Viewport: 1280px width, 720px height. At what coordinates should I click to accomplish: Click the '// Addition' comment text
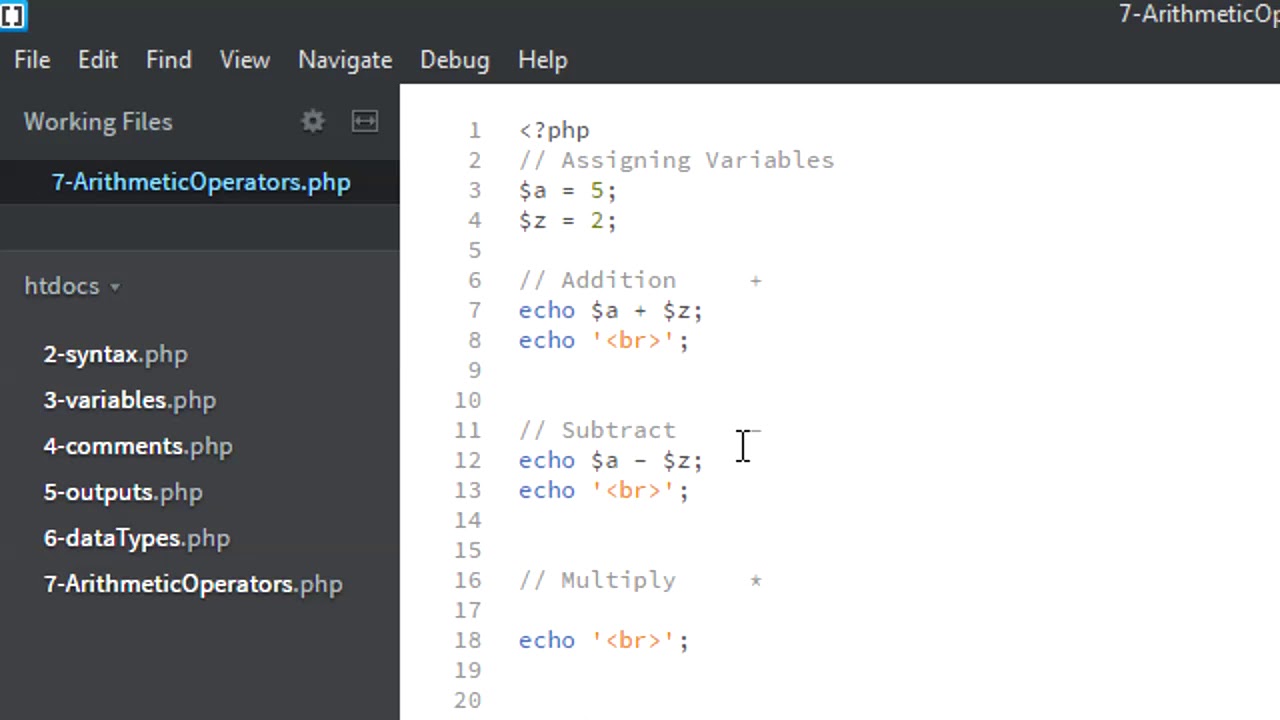(597, 280)
